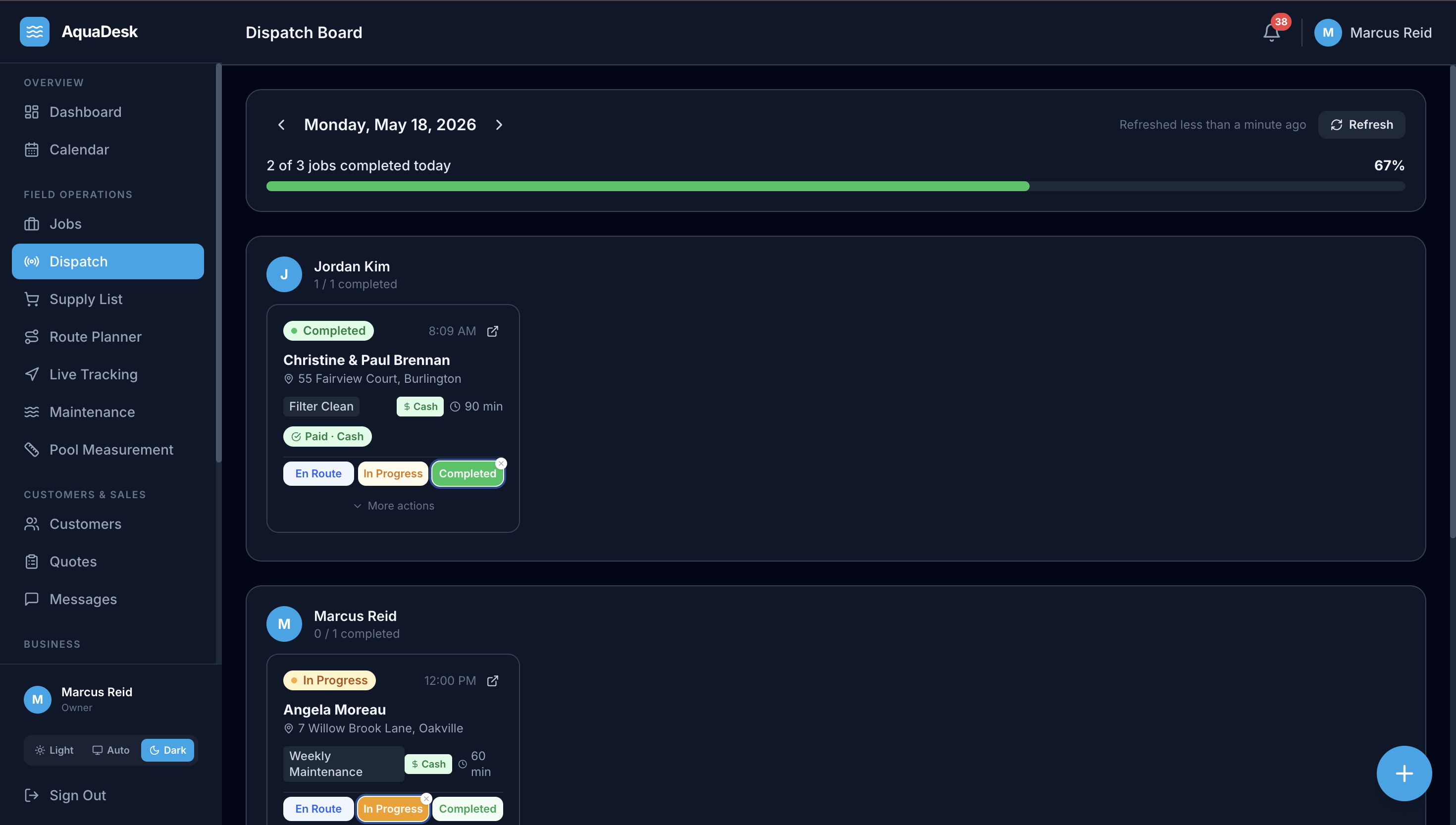Open the Jobs page
The image size is (1456, 825).
tap(107, 224)
